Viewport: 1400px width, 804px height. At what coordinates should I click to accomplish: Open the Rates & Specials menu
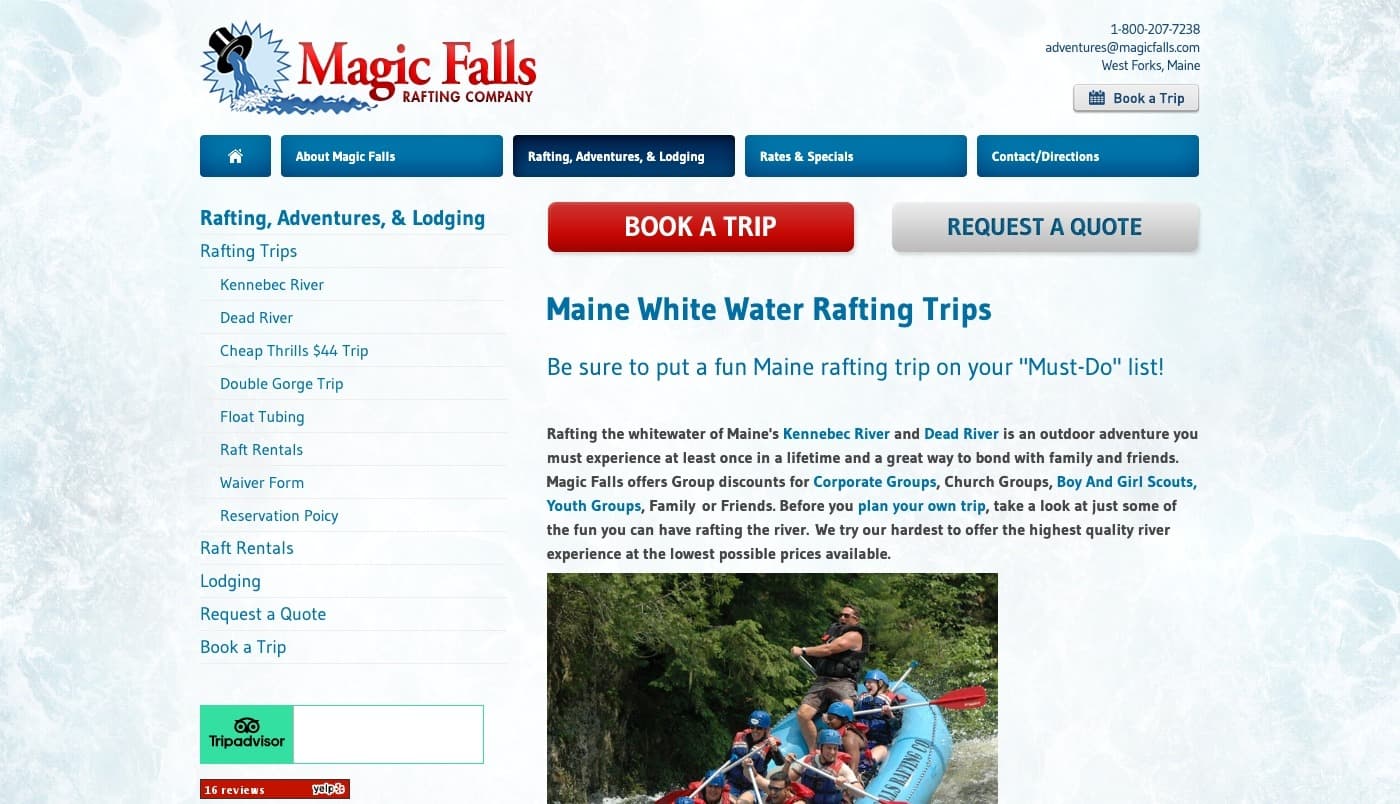point(856,156)
